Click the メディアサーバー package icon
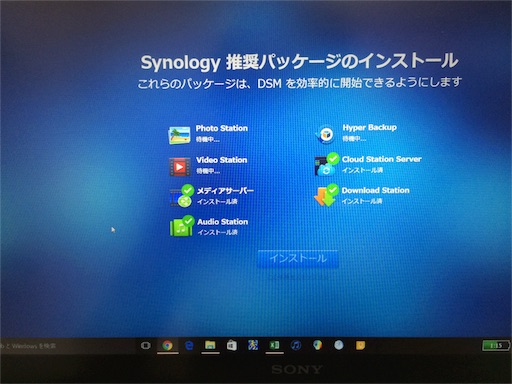512x384 pixels. 181,197
